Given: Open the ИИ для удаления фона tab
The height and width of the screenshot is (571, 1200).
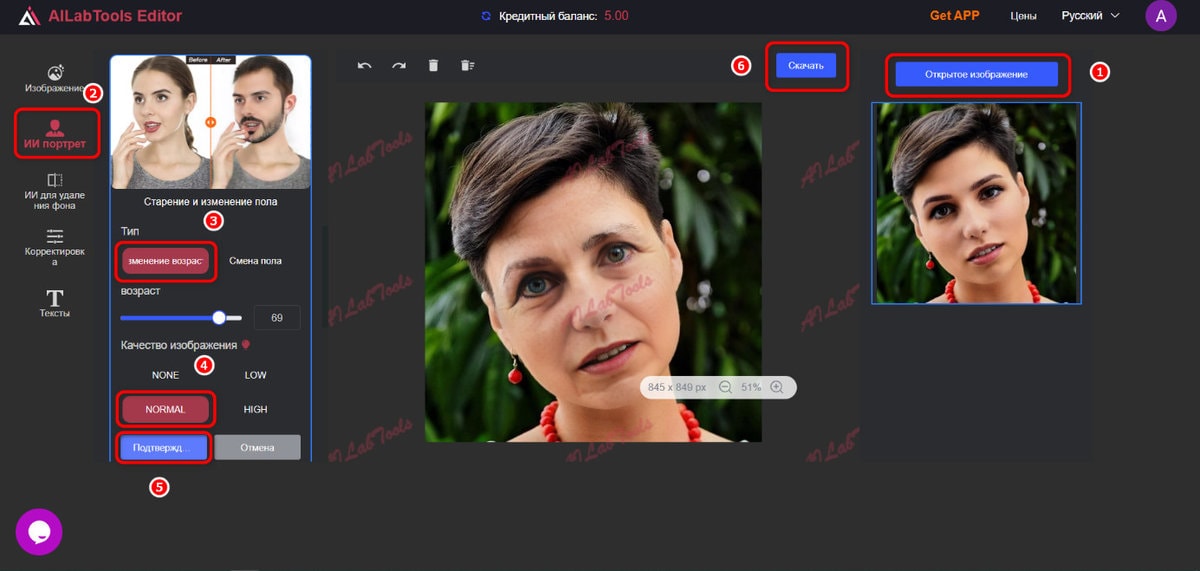Looking at the screenshot, I should tap(56, 190).
